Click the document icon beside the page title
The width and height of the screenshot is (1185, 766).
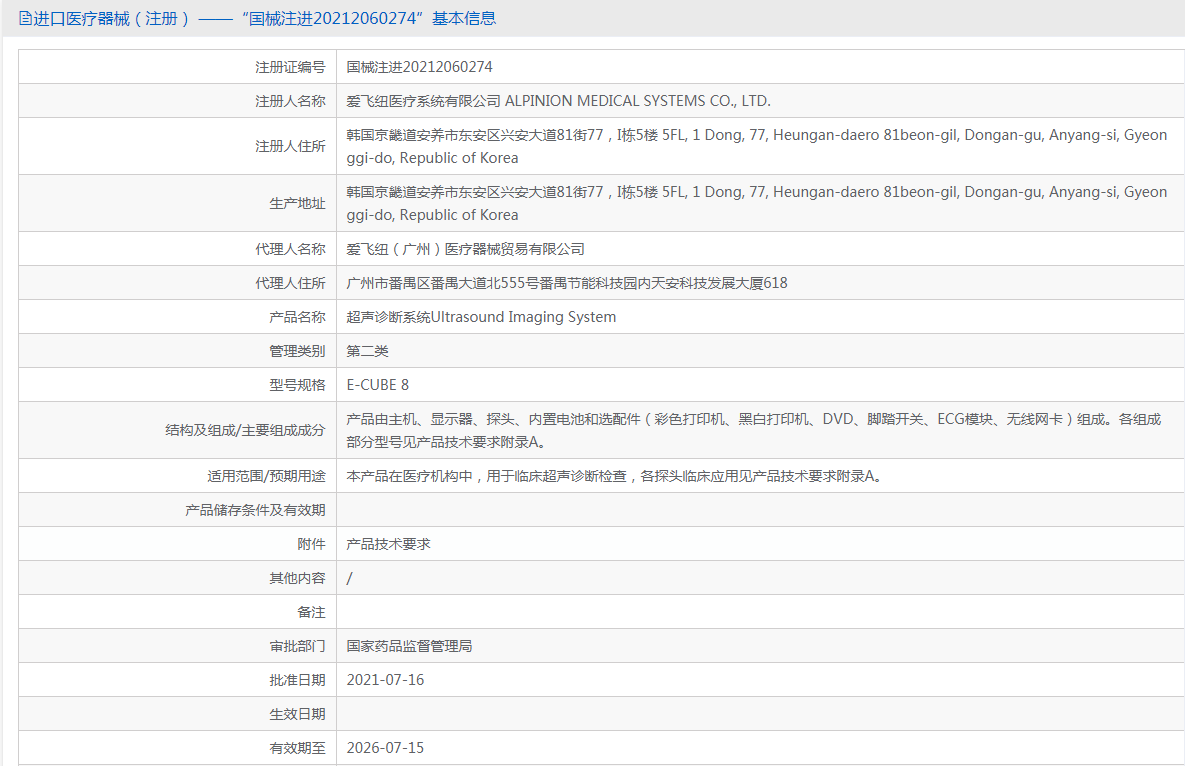coord(25,18)
